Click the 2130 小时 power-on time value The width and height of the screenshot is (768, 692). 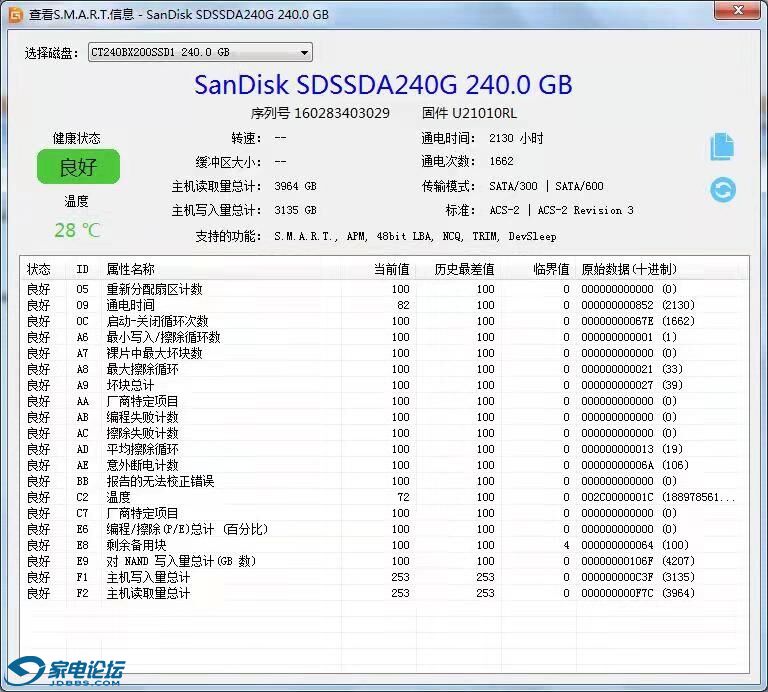click(x=516, y=138)
